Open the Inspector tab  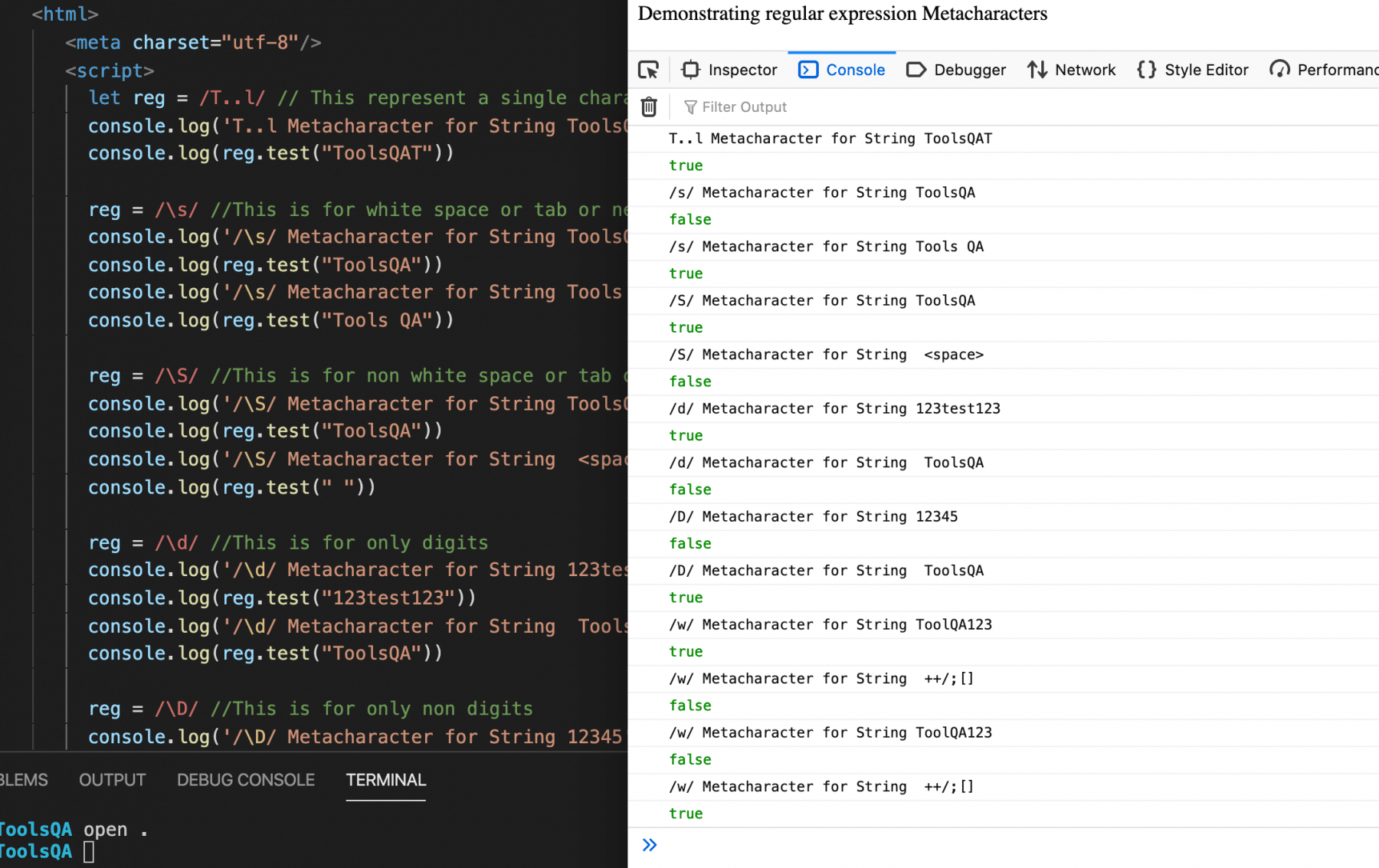[x=729, y=70]
